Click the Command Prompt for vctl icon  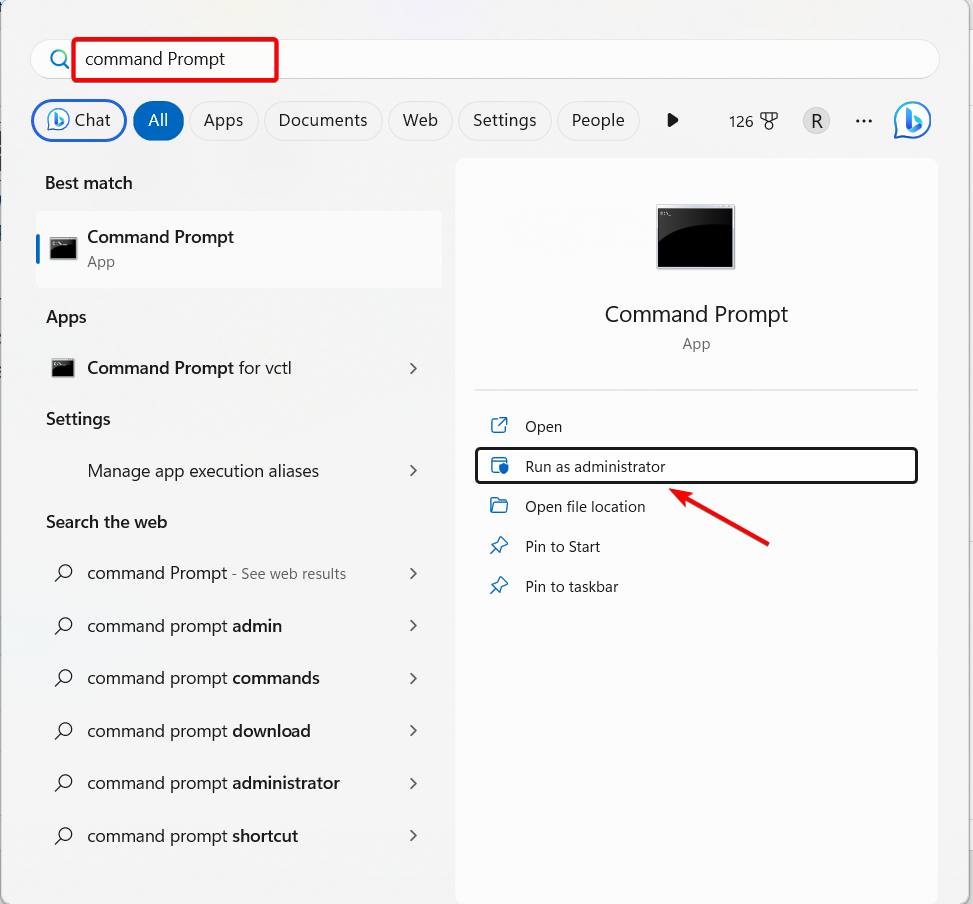point(63,369)
